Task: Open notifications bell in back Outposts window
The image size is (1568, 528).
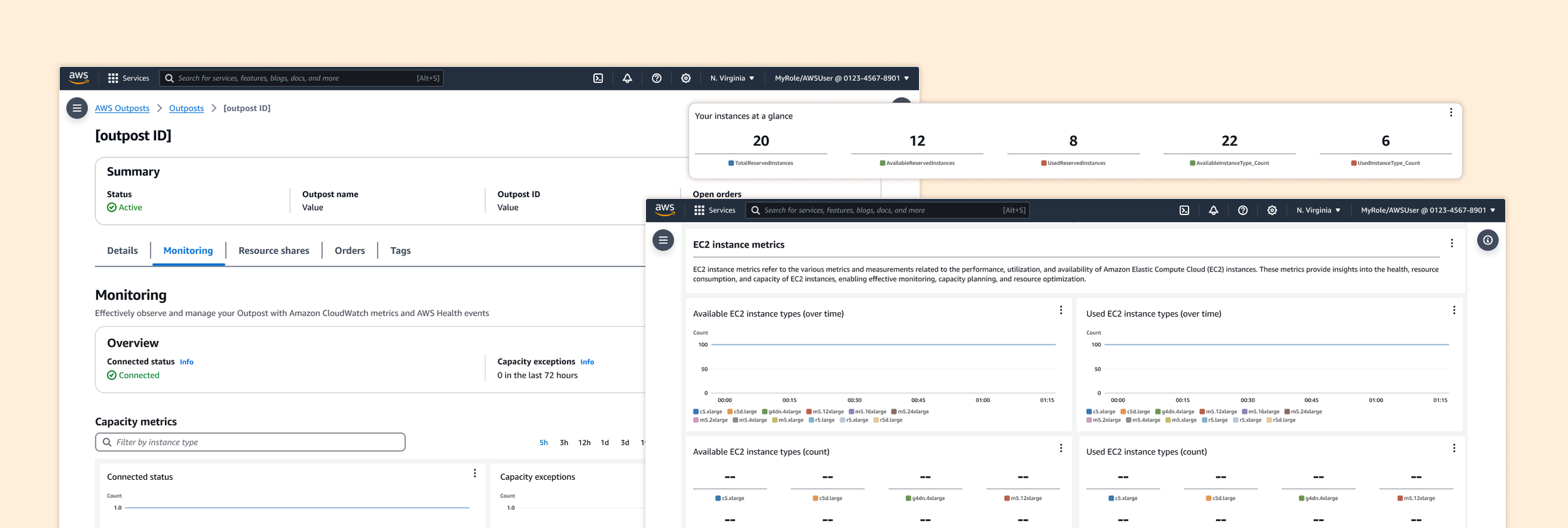Action: [x=627, y=78]
